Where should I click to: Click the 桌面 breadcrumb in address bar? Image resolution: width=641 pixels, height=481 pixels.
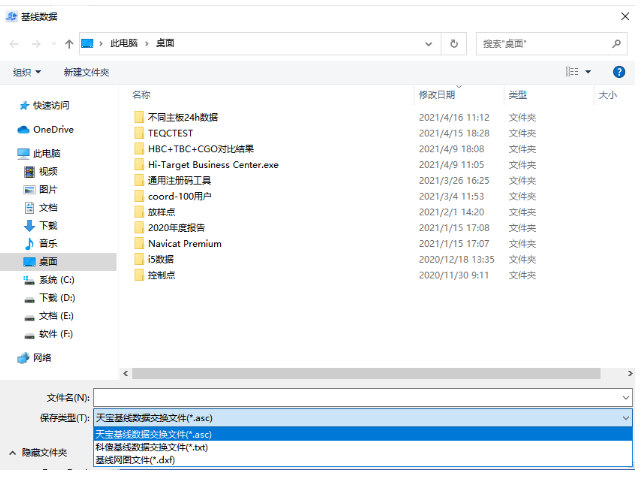[165, 43]
